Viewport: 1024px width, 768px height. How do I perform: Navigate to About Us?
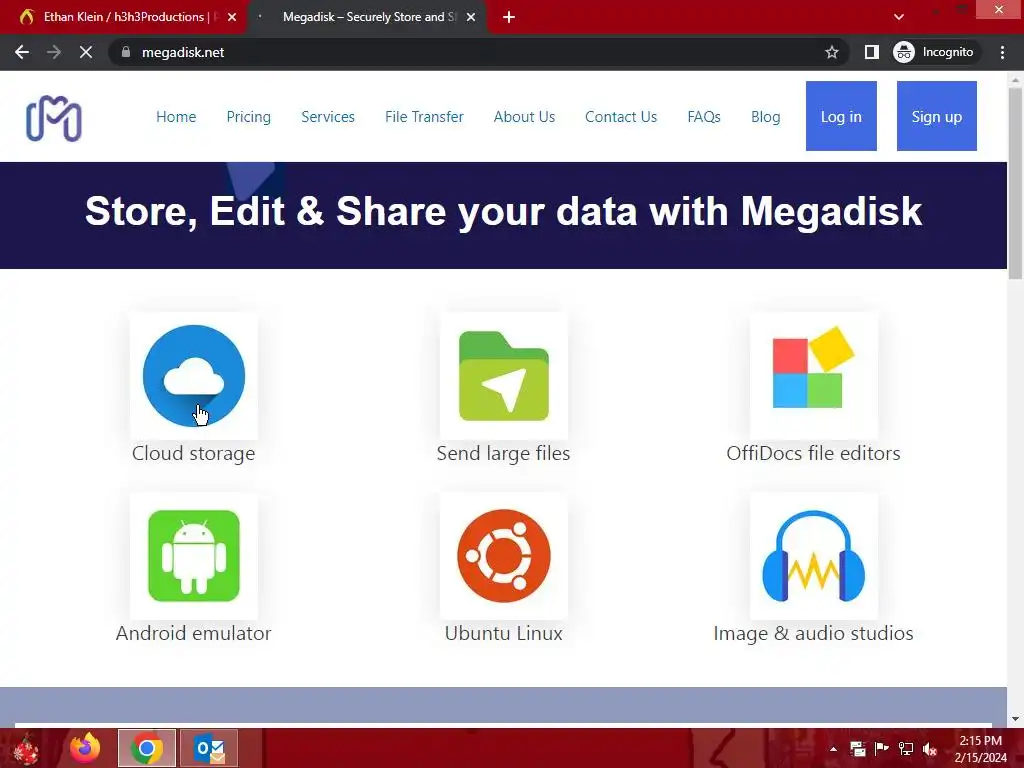click(524, 117)
